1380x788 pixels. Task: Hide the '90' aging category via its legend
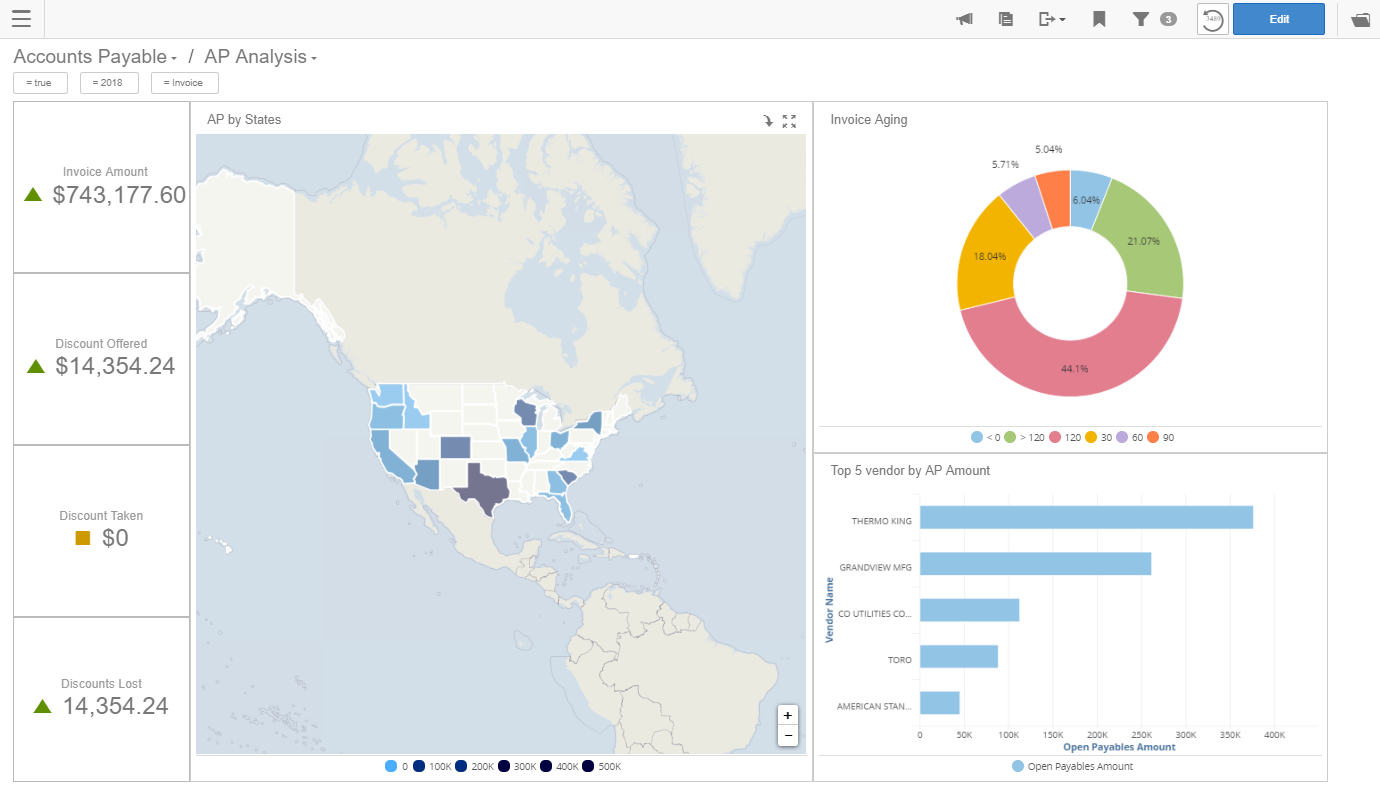click(1159, 437)
